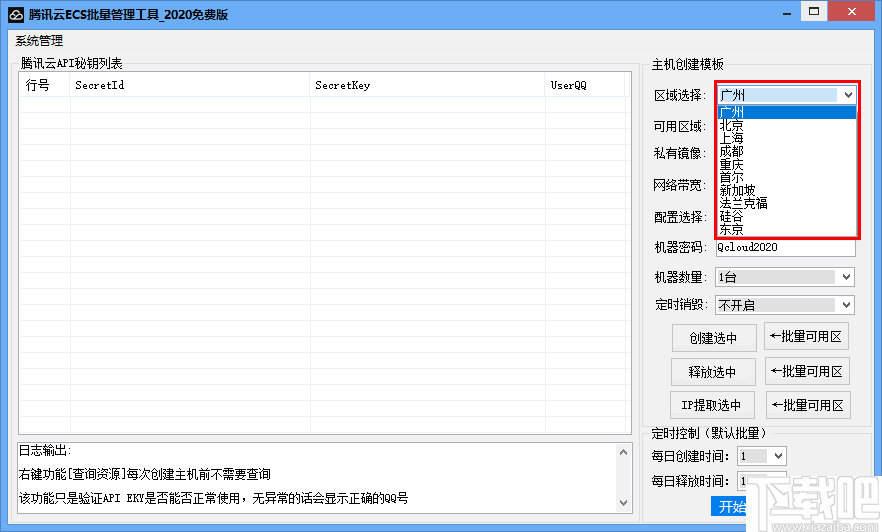Close the application window
882x532 pixels.
click(x=852, y=11)
